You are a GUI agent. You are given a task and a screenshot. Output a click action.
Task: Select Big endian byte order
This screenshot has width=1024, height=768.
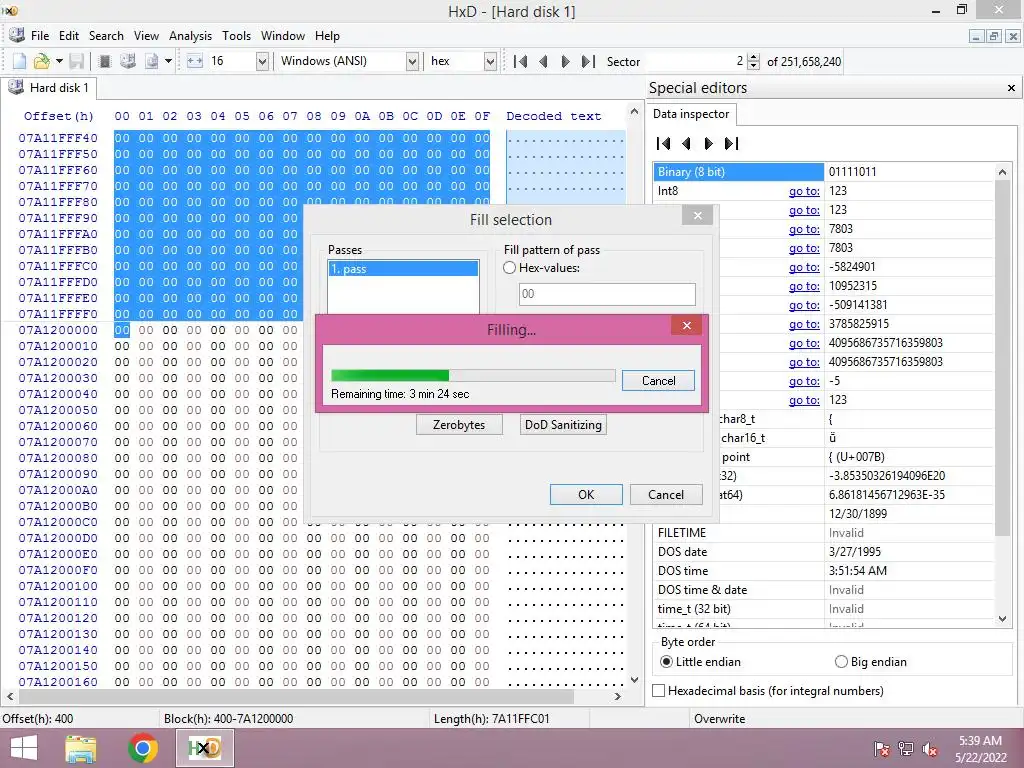[x=841, y=662]
